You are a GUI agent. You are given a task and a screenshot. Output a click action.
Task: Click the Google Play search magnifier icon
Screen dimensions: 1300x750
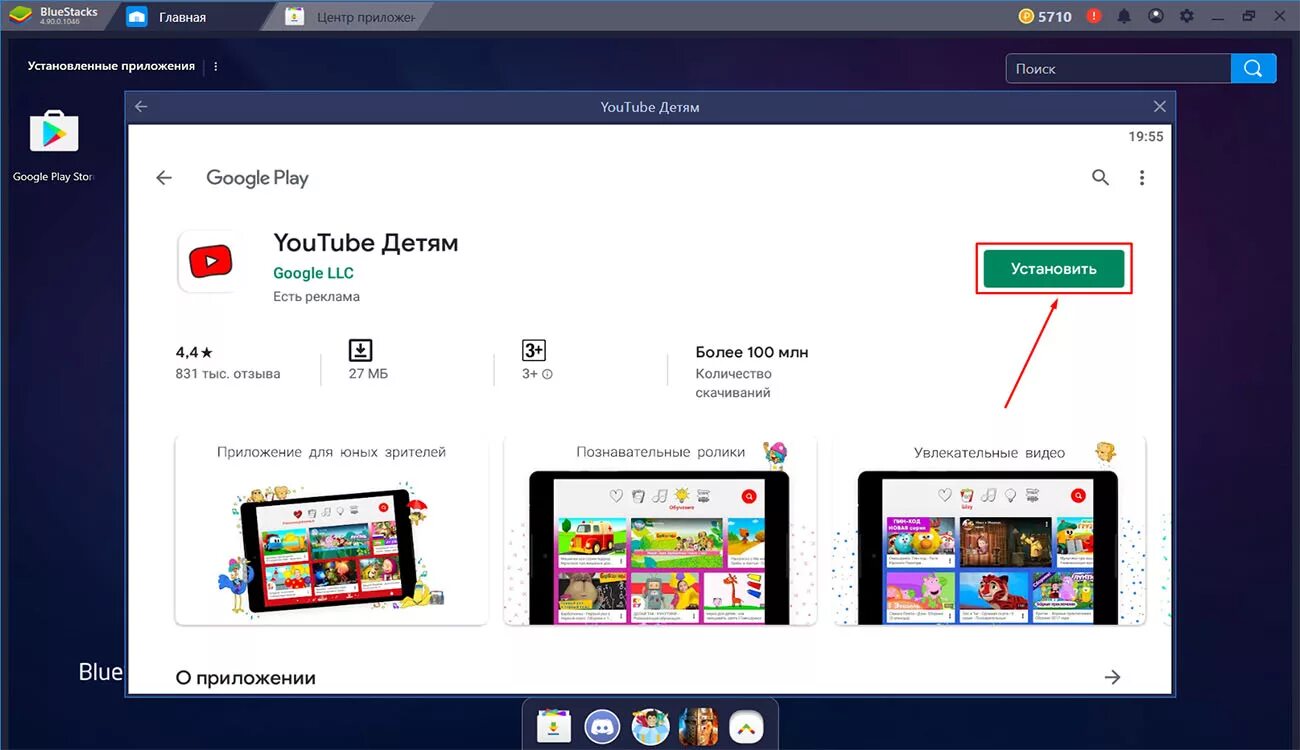[1100, 177]
